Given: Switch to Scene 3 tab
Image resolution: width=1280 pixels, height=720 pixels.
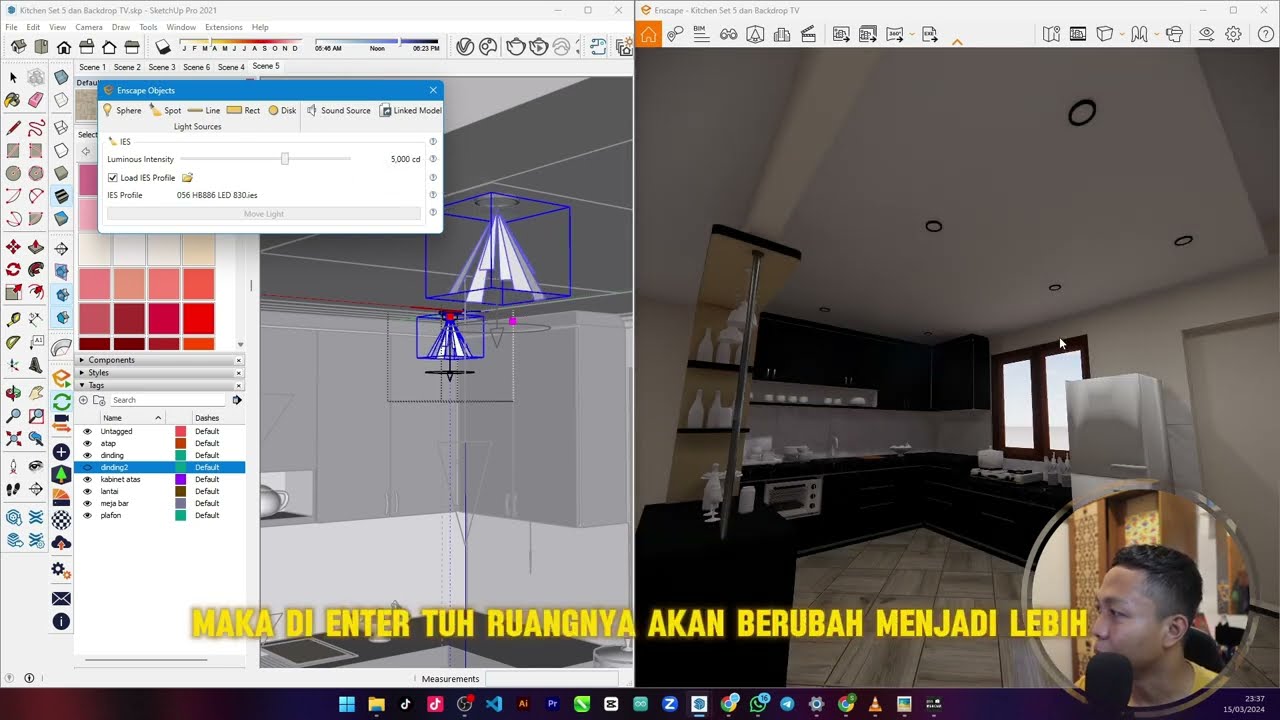Looking at the screenshot, I should pyautogui.click(x=162, y=67).
